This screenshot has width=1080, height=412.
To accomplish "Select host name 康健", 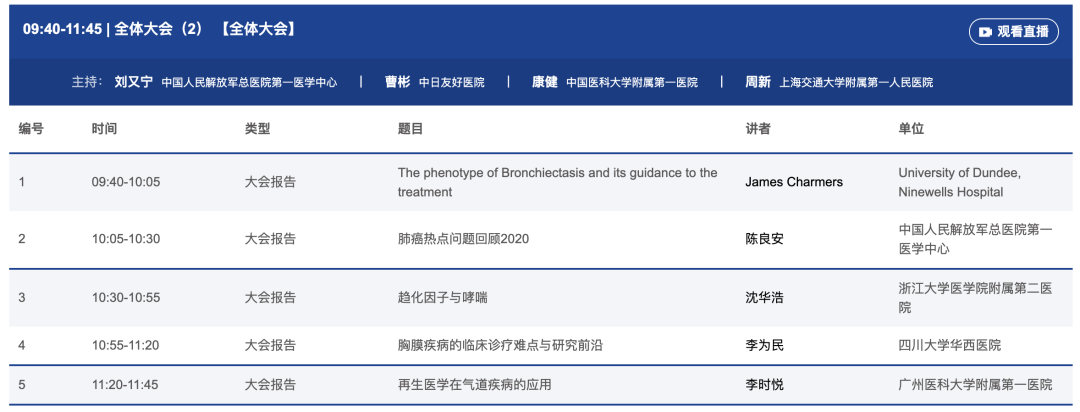I will coord(545,82).
